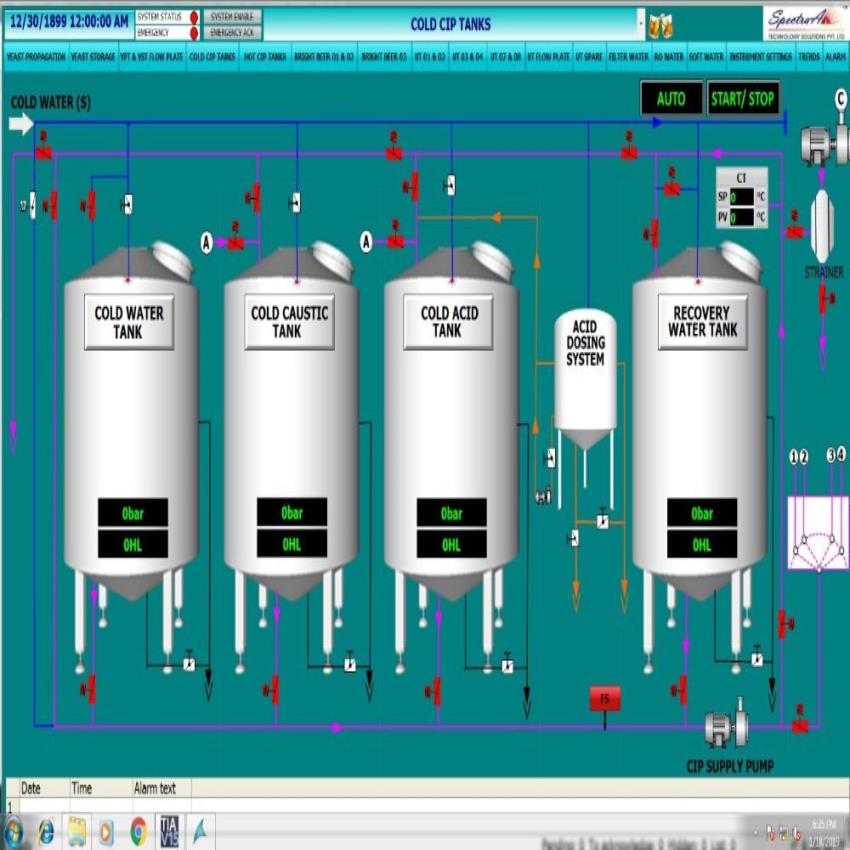Click the COLD CAUSTIC TANK label button
Screen dimensions: 850x850
tap(289, 321)
